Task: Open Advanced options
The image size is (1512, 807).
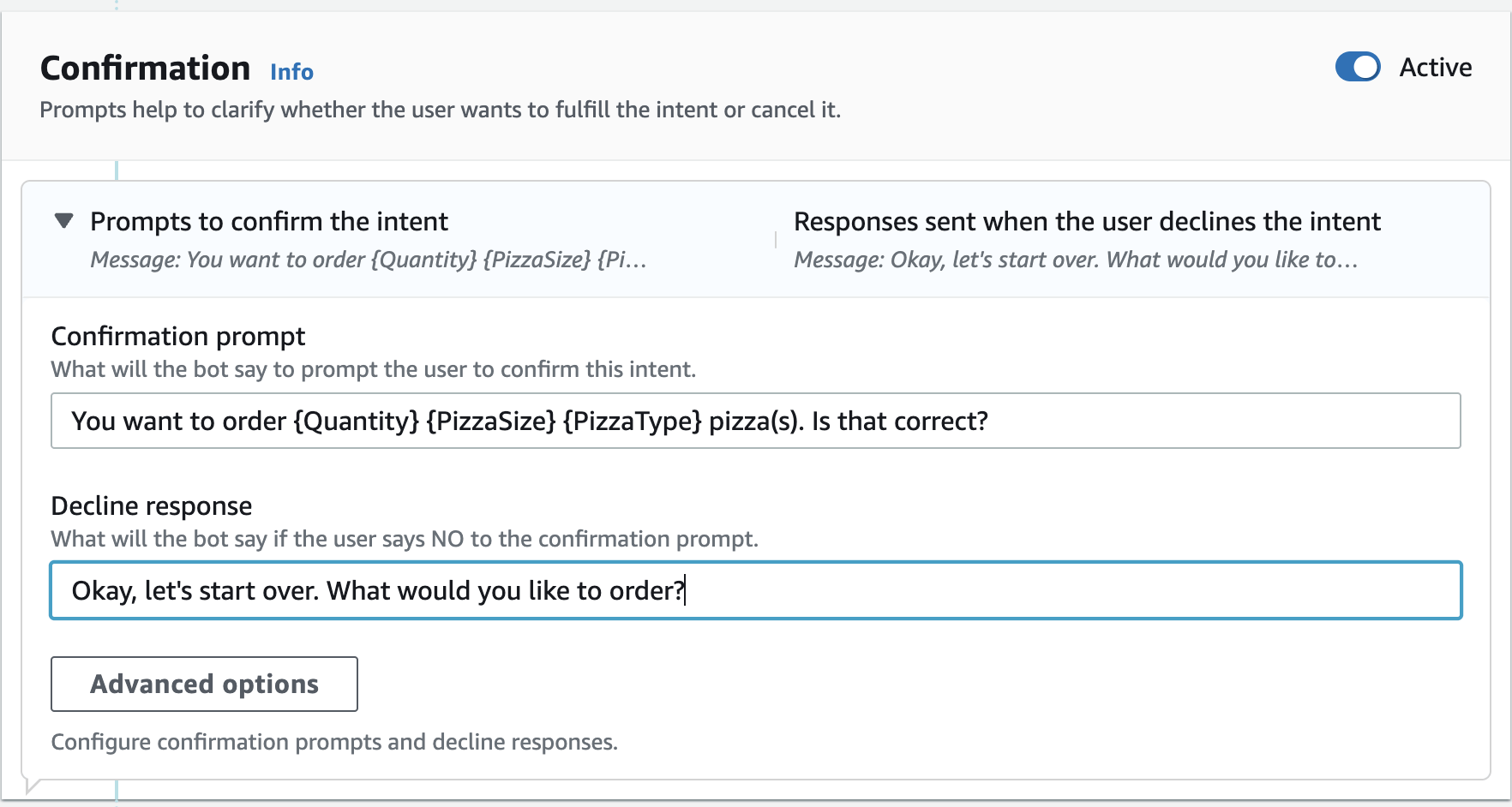Action: [204, 684]
